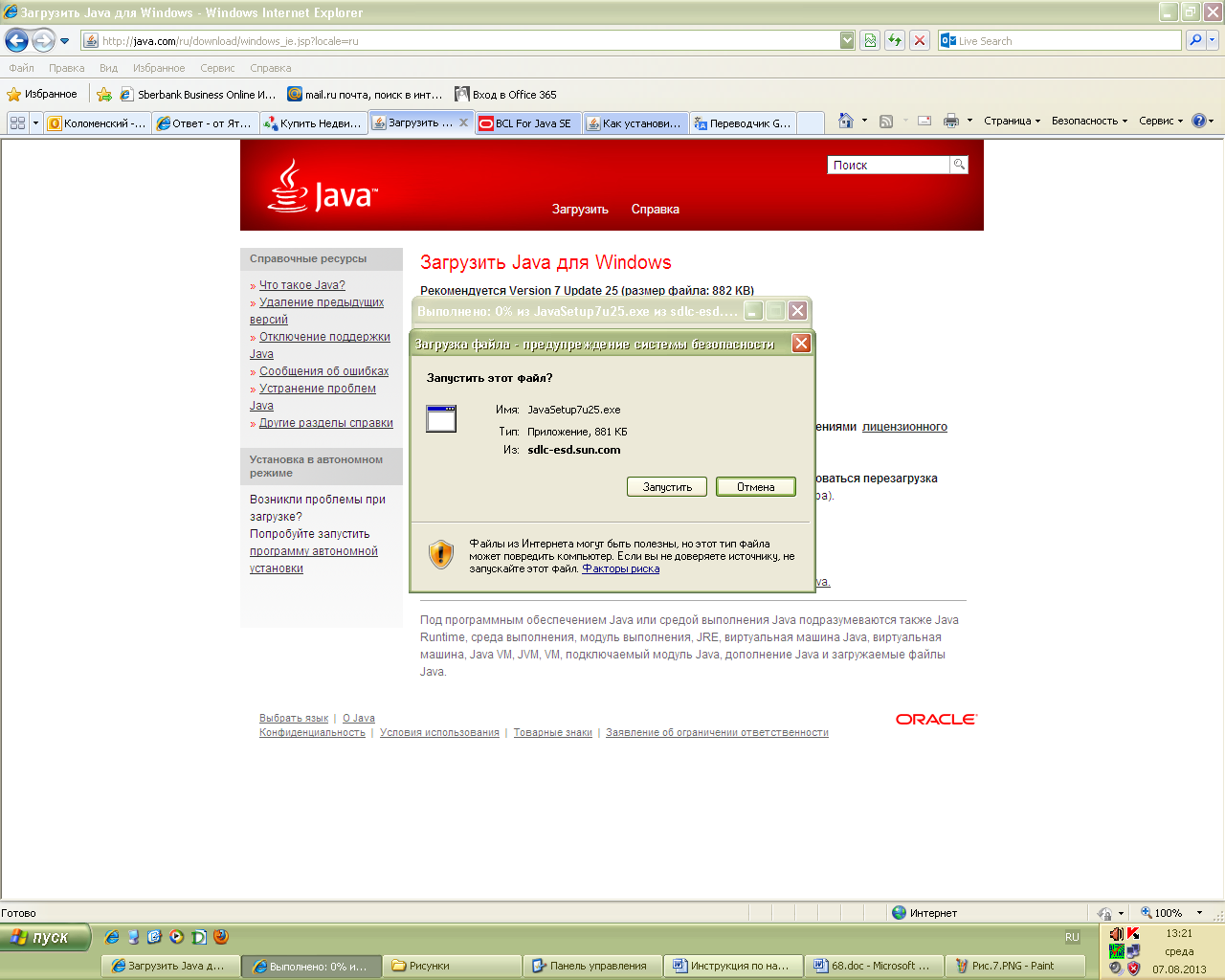1225x980 pixels.
Task: Open a new blank tab
Action: click(x=811, y=122)
